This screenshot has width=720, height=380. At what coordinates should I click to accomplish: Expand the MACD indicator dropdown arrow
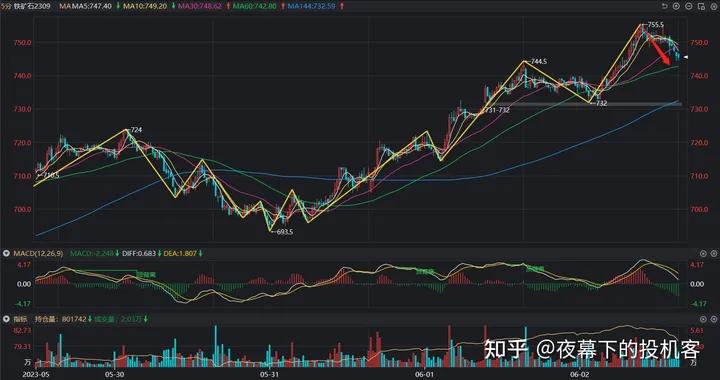click(6, 253)
